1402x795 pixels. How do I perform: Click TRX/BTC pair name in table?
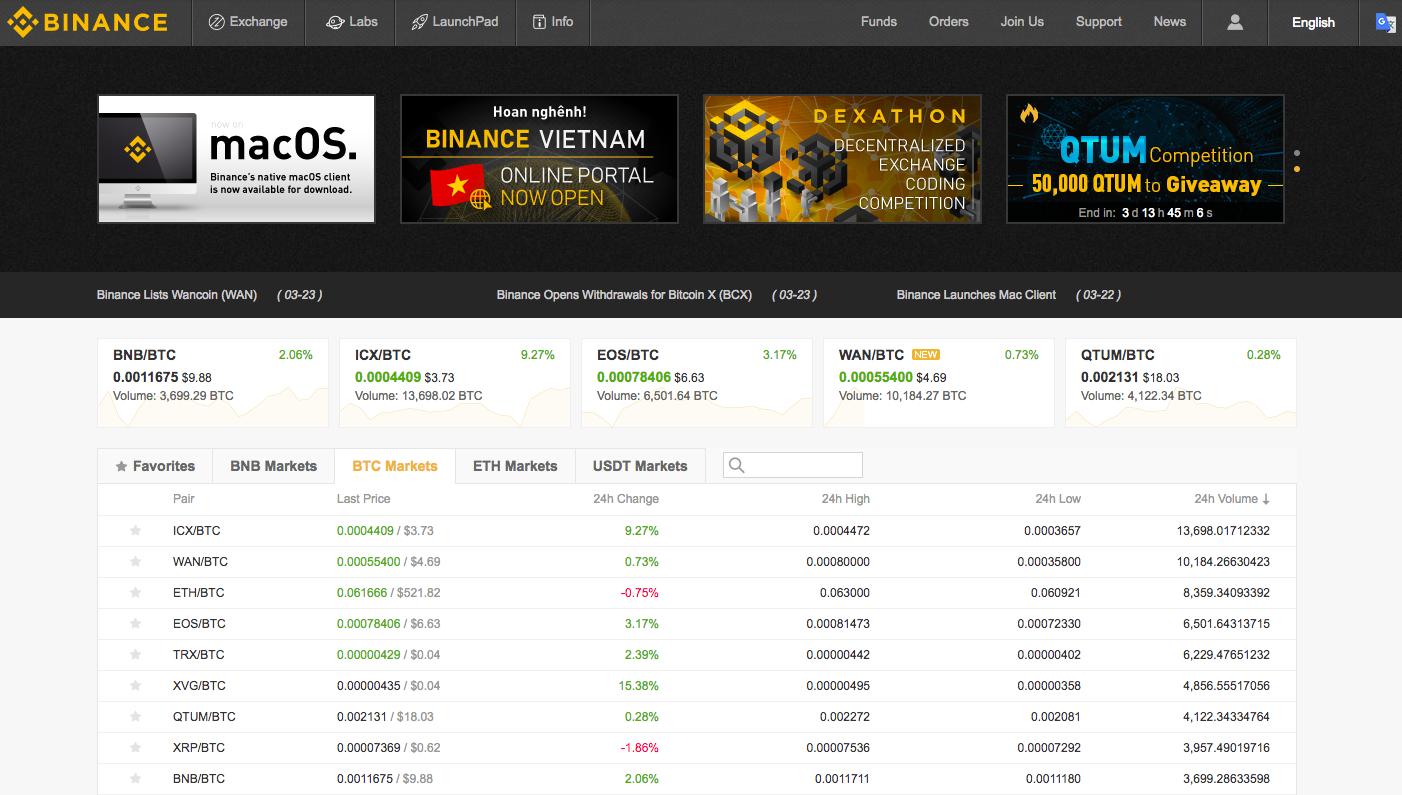tap(199, 655)
